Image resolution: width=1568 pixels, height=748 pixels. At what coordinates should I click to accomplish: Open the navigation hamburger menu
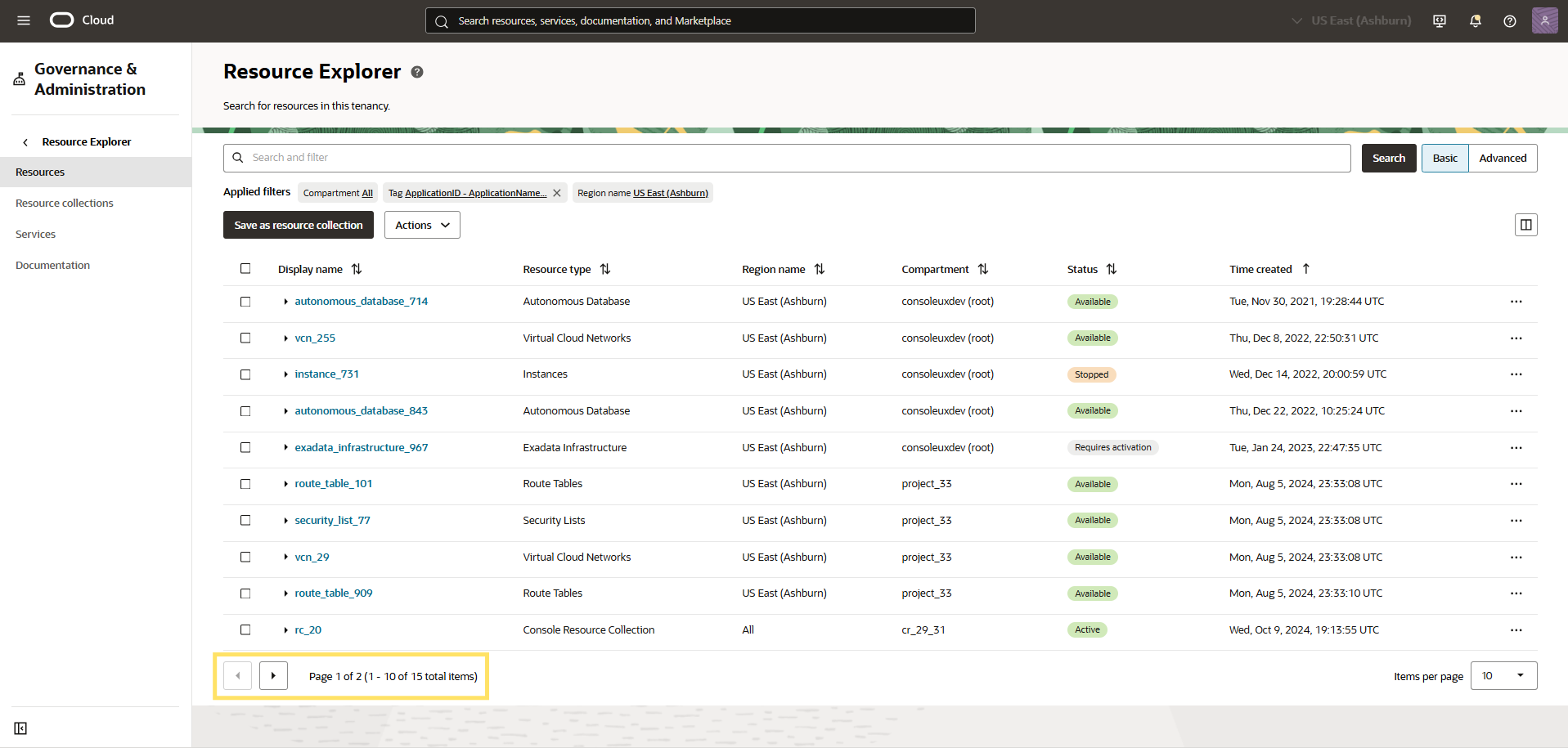pyautogui.click(x=24, y=20)
